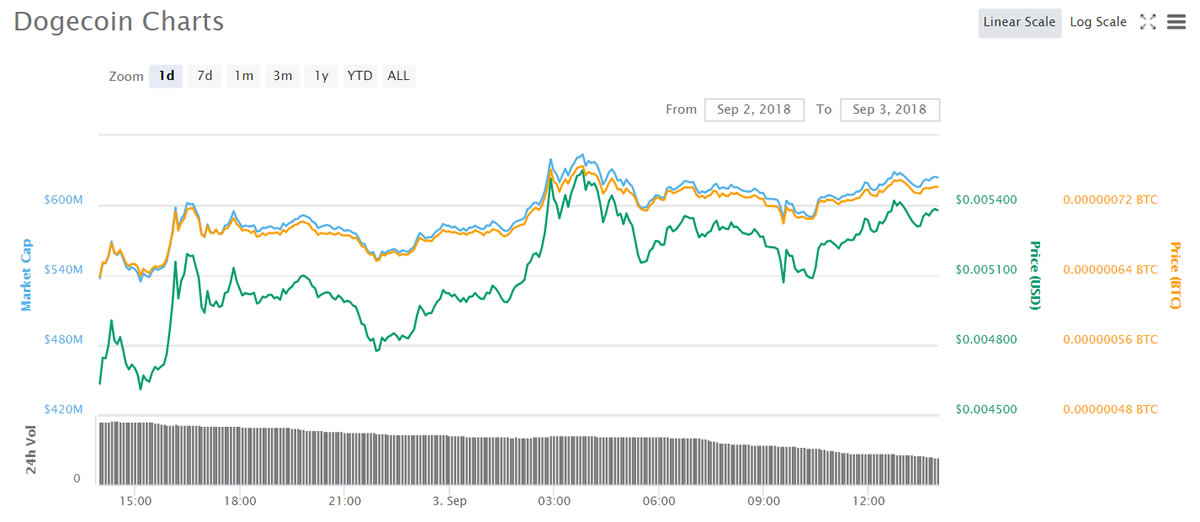The width and height of the screenshot is (1200, 522).
Task: Click the 15:00 time axis label
Action: point(135,501)
